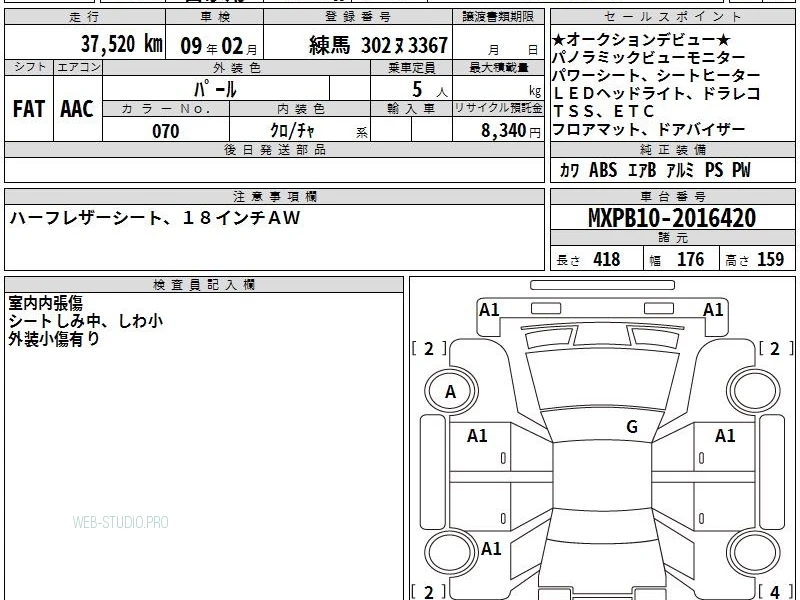Select the recycle deposit 8,340円
The width and height of the screenshot is (800, 600).
[511, 131]
